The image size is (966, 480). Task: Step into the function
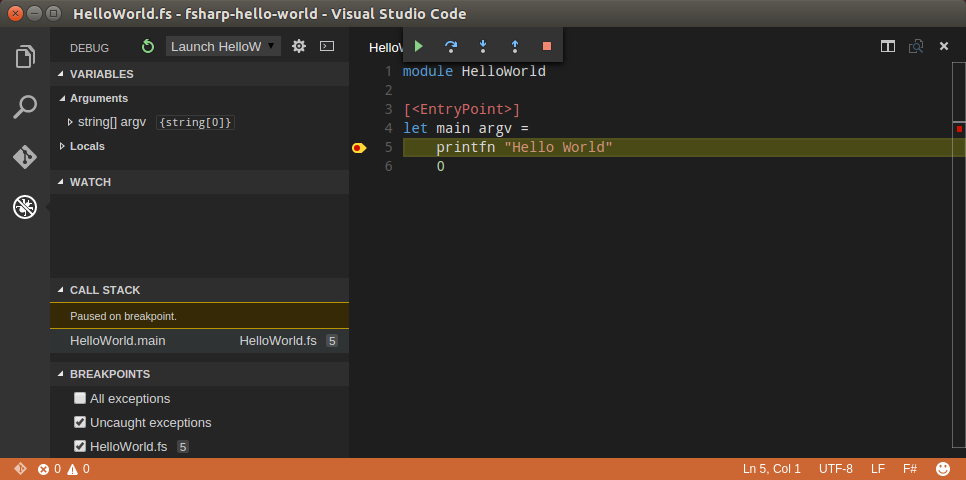point(483,46)
